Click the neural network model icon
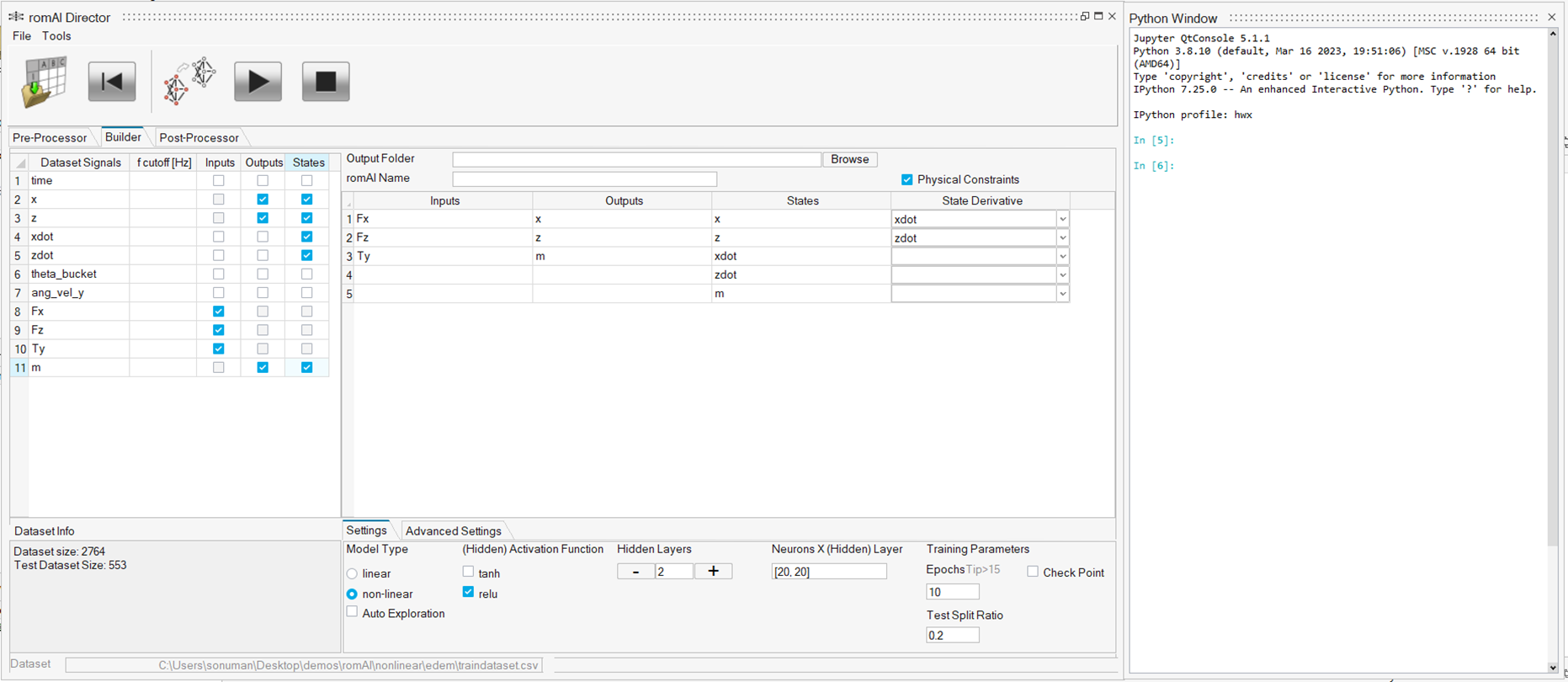The image size is (1568, 682). 190,82
